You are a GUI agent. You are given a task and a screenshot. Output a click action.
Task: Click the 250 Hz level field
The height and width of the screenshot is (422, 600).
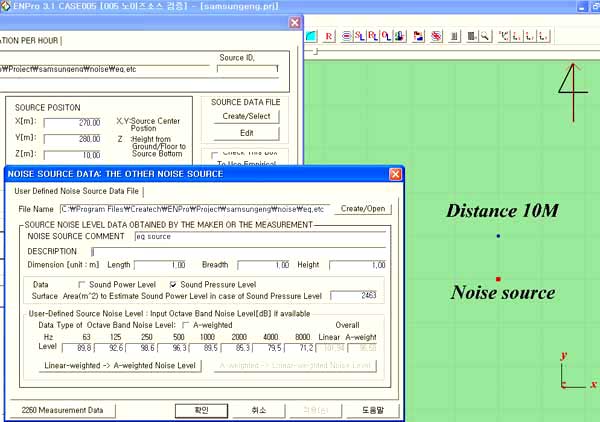[141, 348]
